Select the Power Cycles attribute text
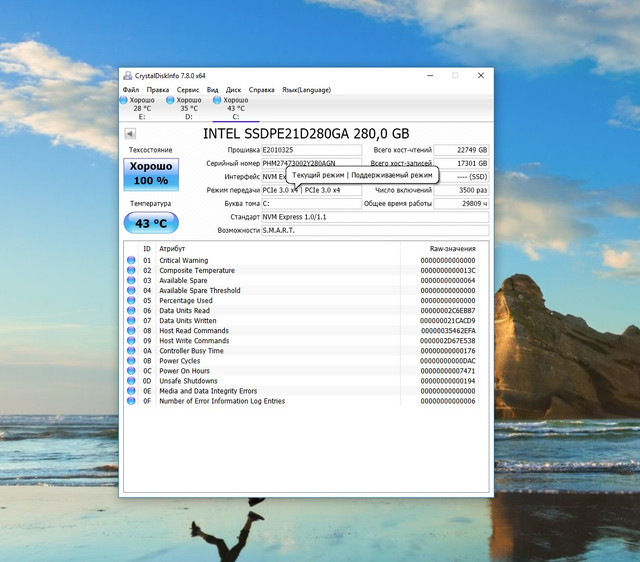This screenshot has width=640, height=562. pos(180,361)
